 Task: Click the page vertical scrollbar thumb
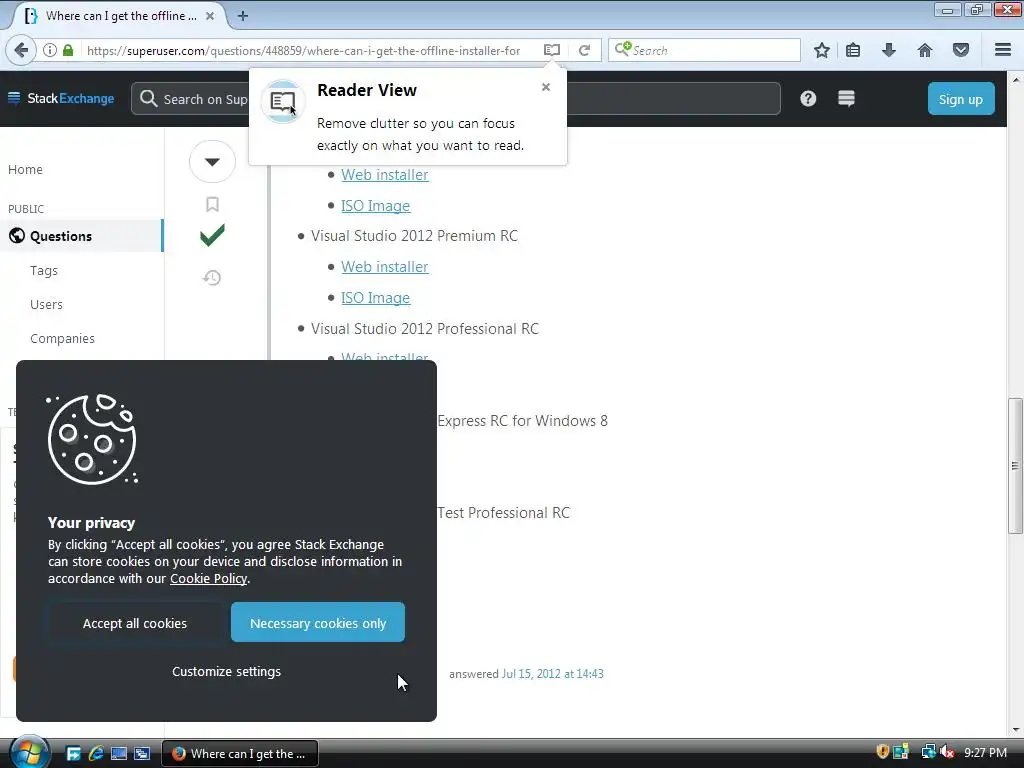[x=1016, y=466]
